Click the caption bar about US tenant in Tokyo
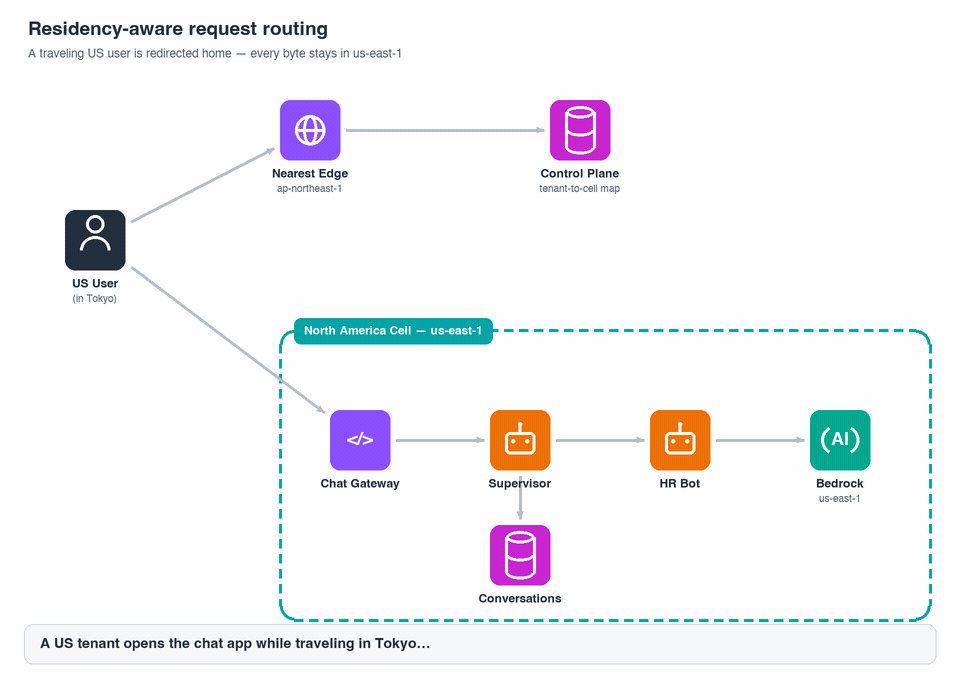The image size is (960, 680). (480, 644)
